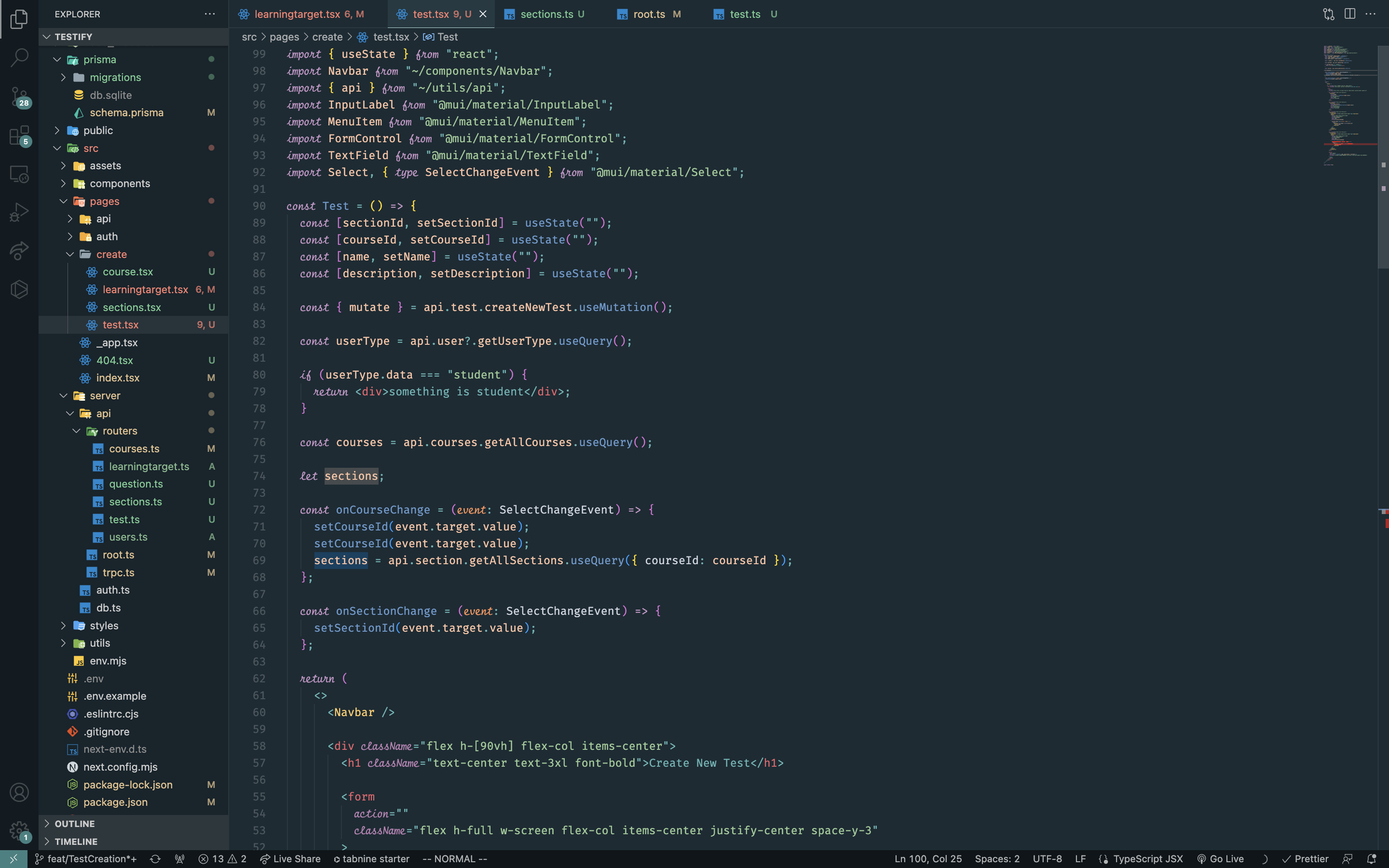The image size is (1389, 868).
Task: Open the feat/TestCreation branch menu
Action: click(86, 859)
